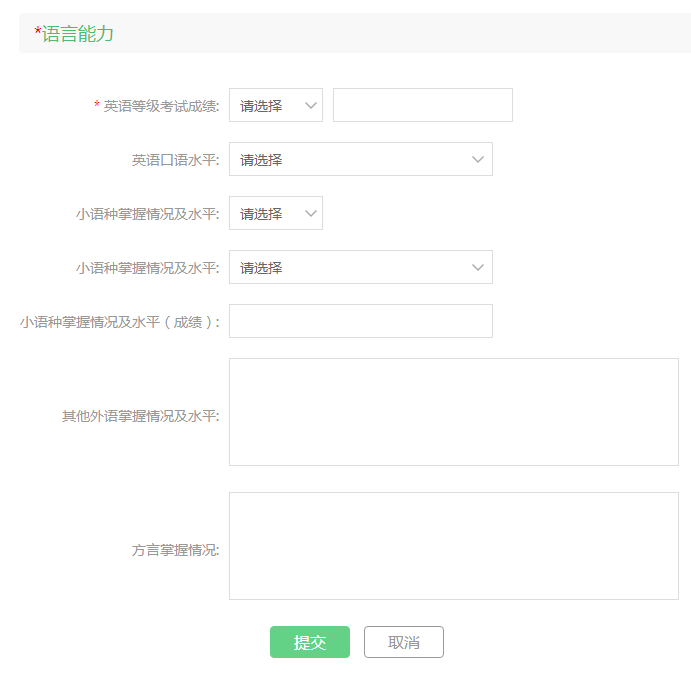The image size is (691, 687).
Task: Focus the 小语种掌握情况及水平（成绩）input field
Action: [x=360, y=321]
